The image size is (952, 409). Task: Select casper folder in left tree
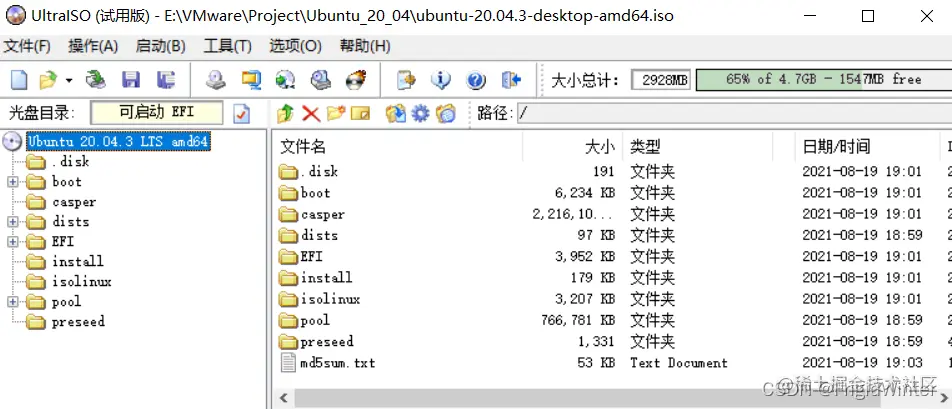(74, 201)
